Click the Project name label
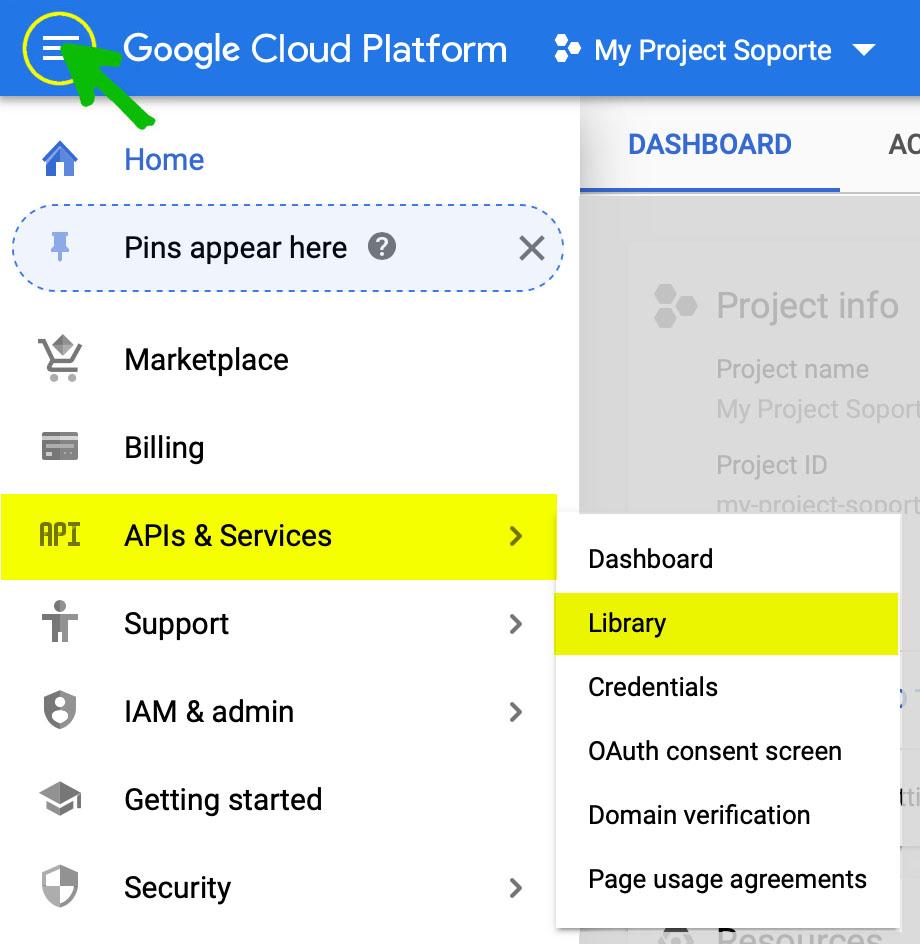Viewport: 920px width, 944px height. pos(792,369)
